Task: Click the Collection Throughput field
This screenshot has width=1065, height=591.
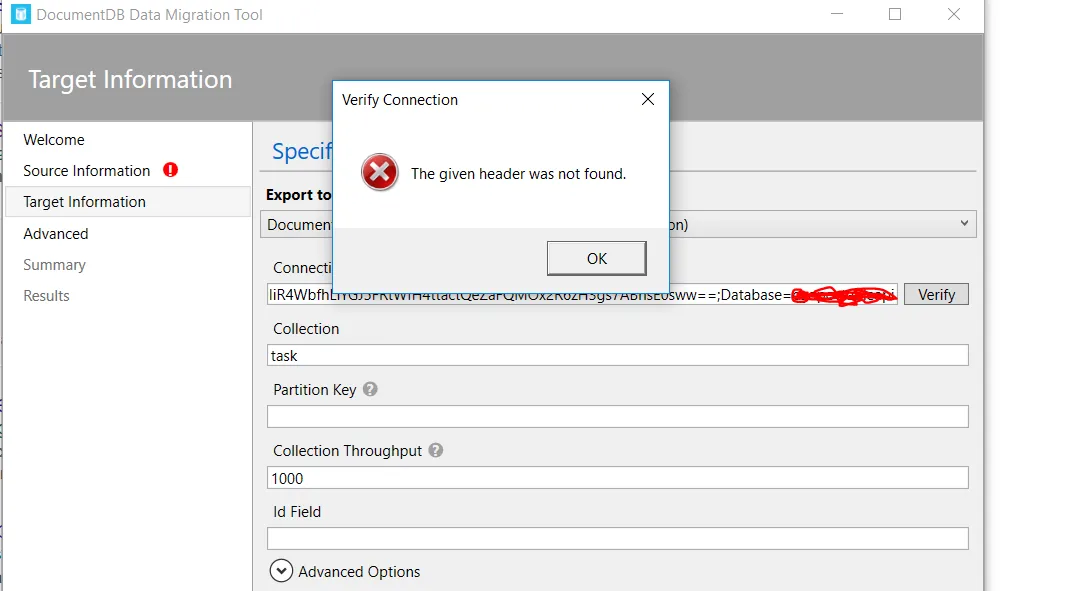Action: click(617, 478)
